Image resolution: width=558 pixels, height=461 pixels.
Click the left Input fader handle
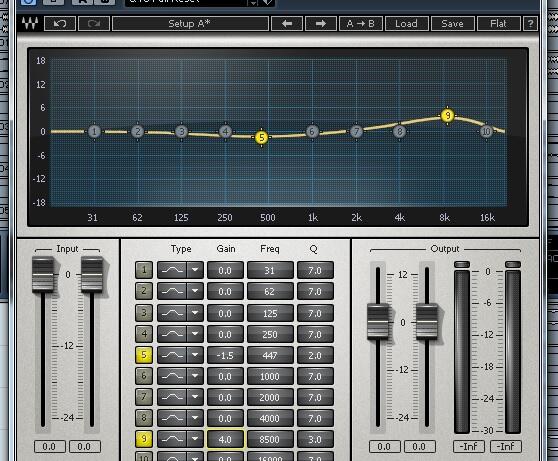click(x=43, y=275)
